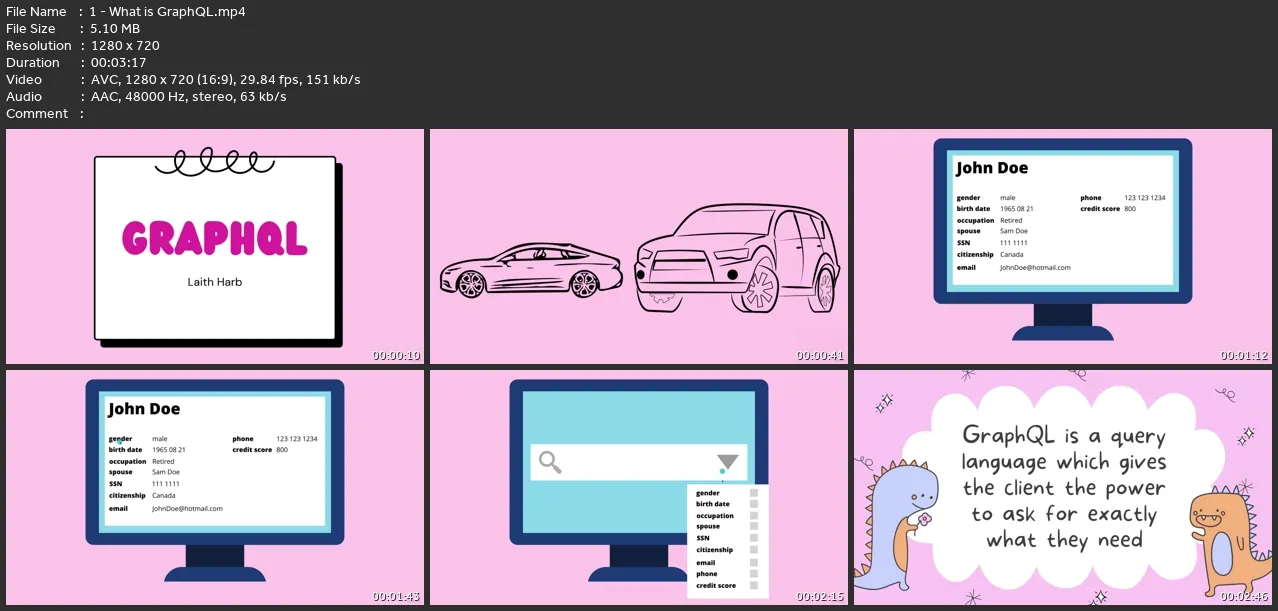Click 'Sam Doe' spouse value in 00:01:43 frame
1278x611 pixels.
(166, 472)
